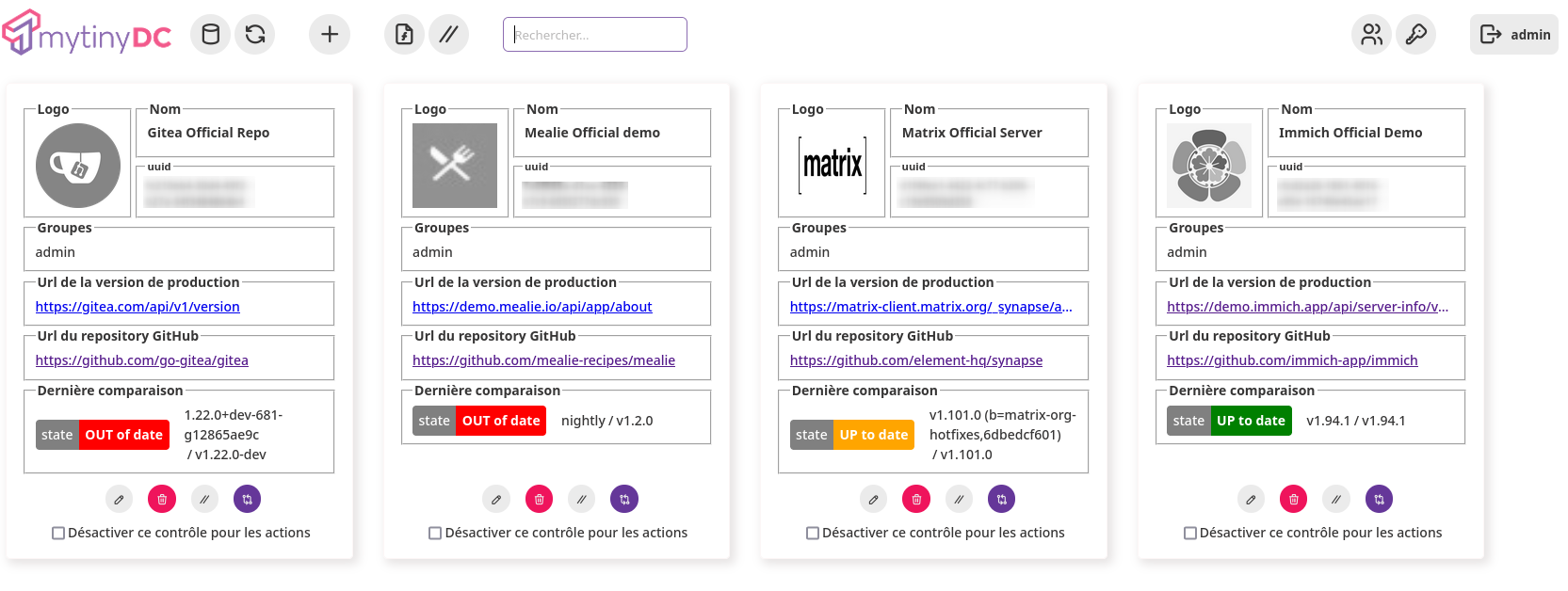Screen dimensions: 1568x591
Task: Click the Immich Official Demo name
Action: tap(1350, 133)
